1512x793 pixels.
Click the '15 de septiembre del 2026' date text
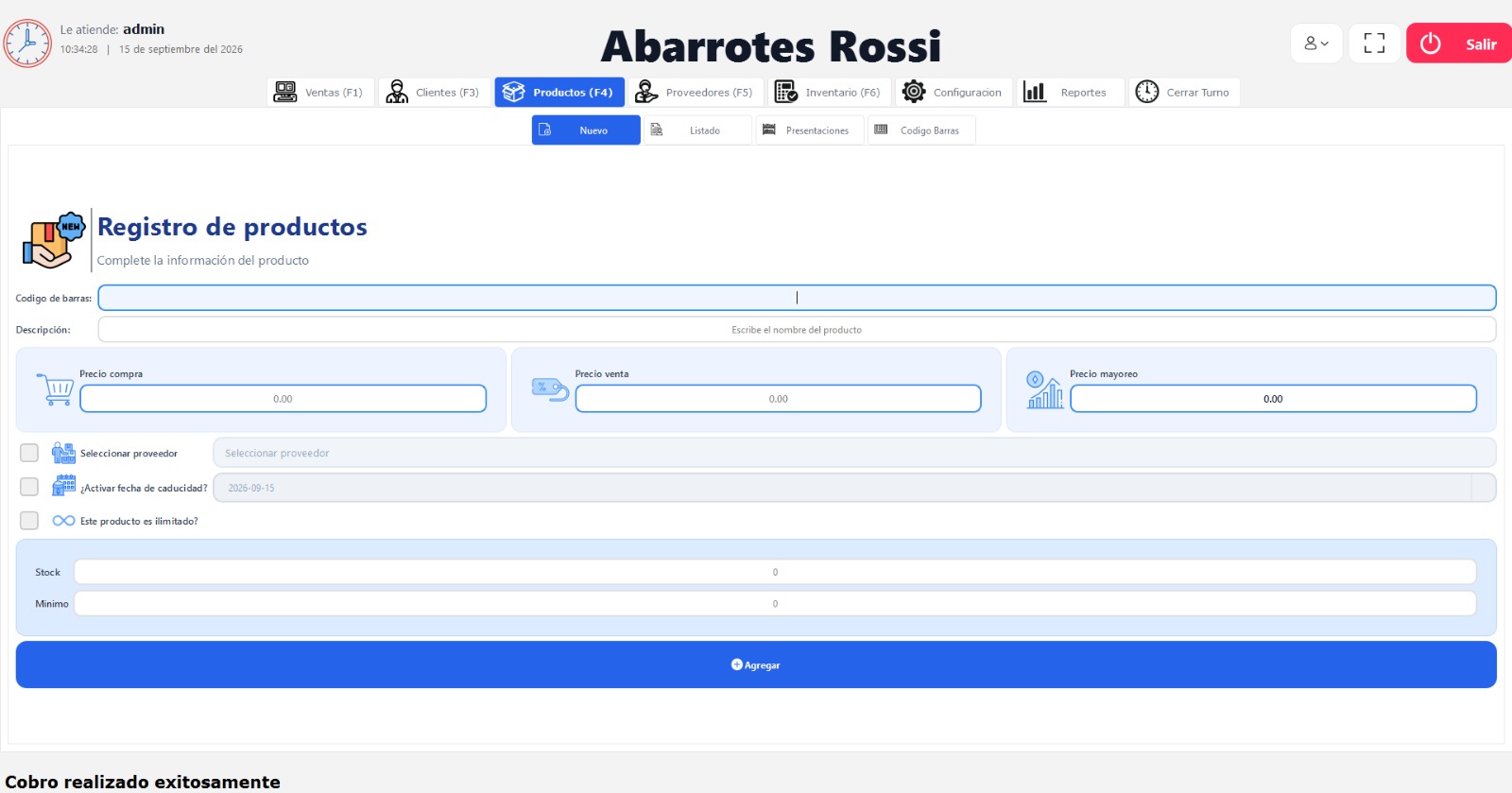(180, 49)
